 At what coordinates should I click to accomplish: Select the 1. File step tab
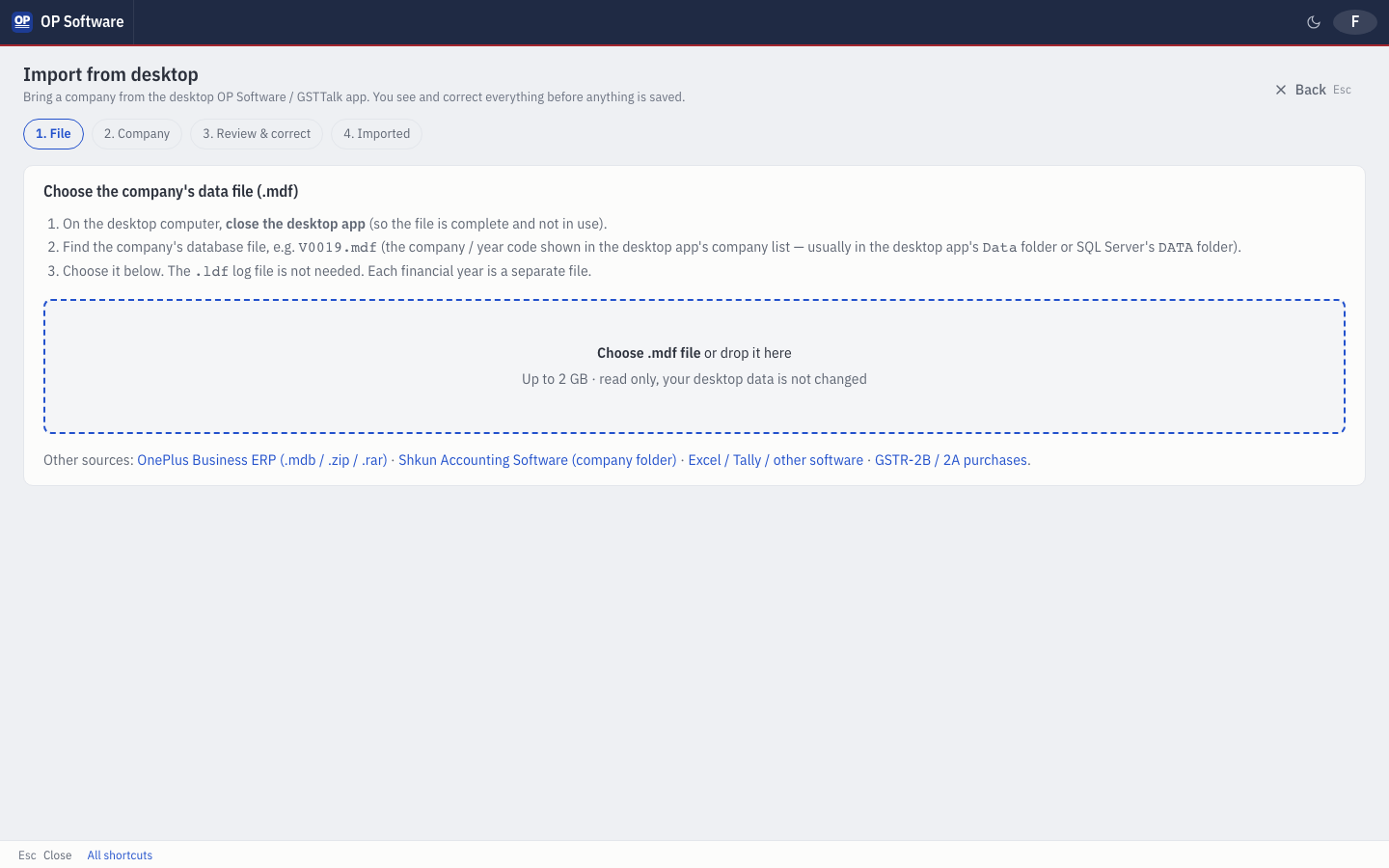coord(53,134)
